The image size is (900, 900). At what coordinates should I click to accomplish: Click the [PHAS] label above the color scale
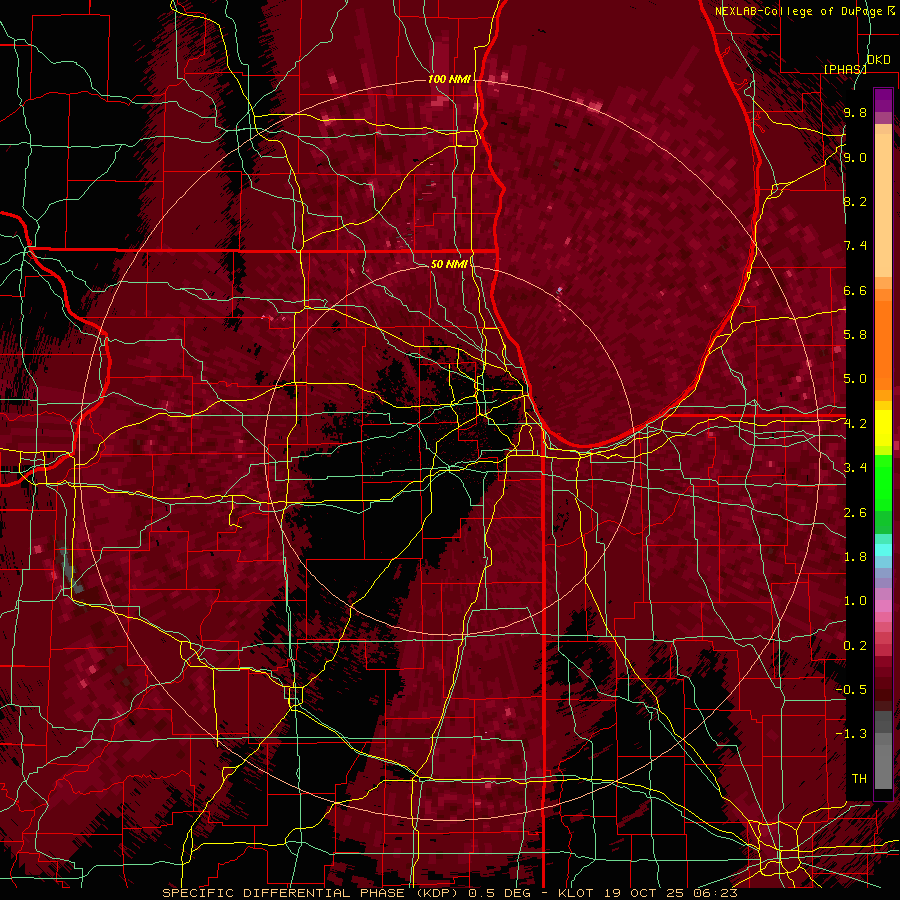845,69
